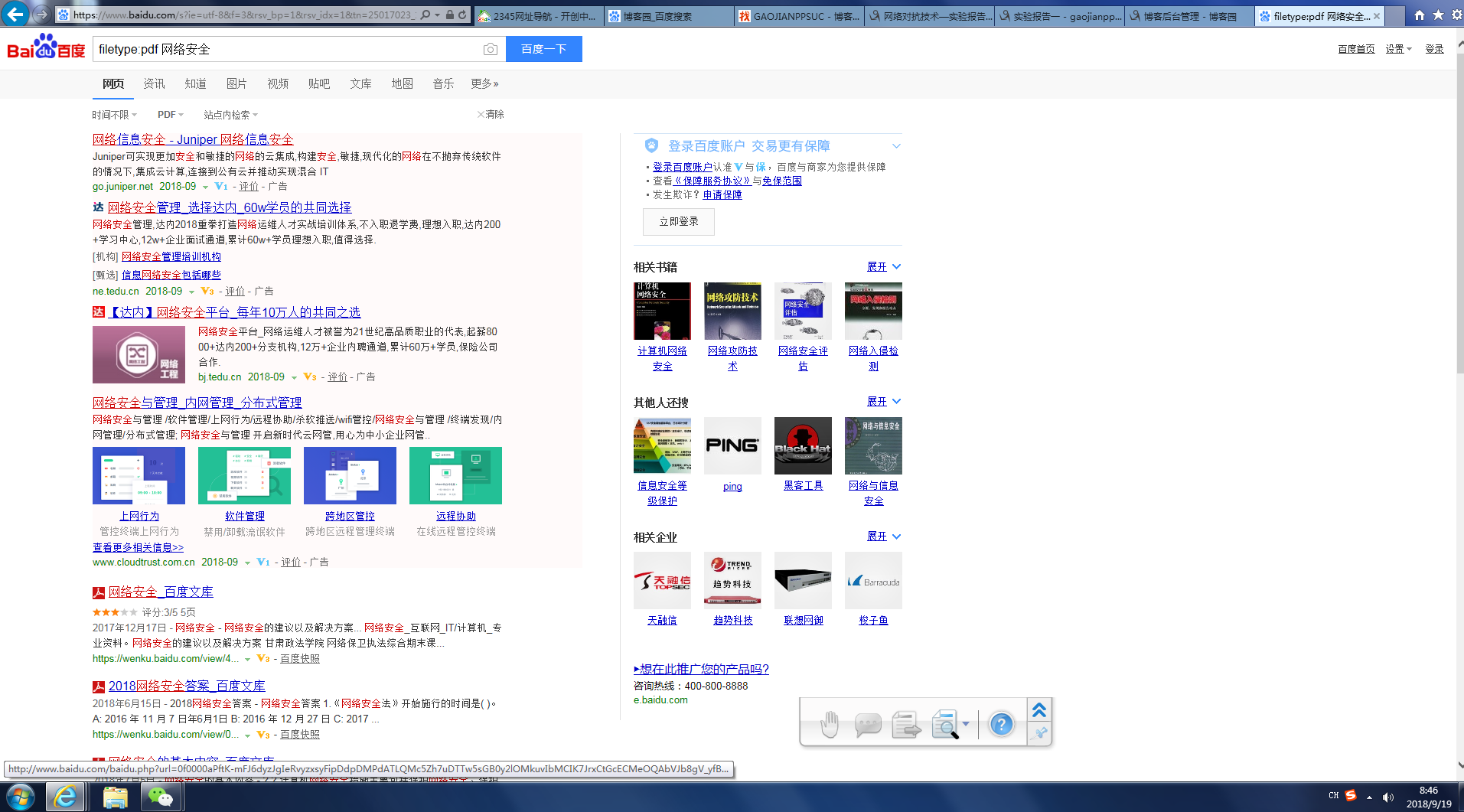Image resolution: width=1464 pixels, height=812 pixels.
Task: Click the browser back arrow button
Action: [16, 14]
